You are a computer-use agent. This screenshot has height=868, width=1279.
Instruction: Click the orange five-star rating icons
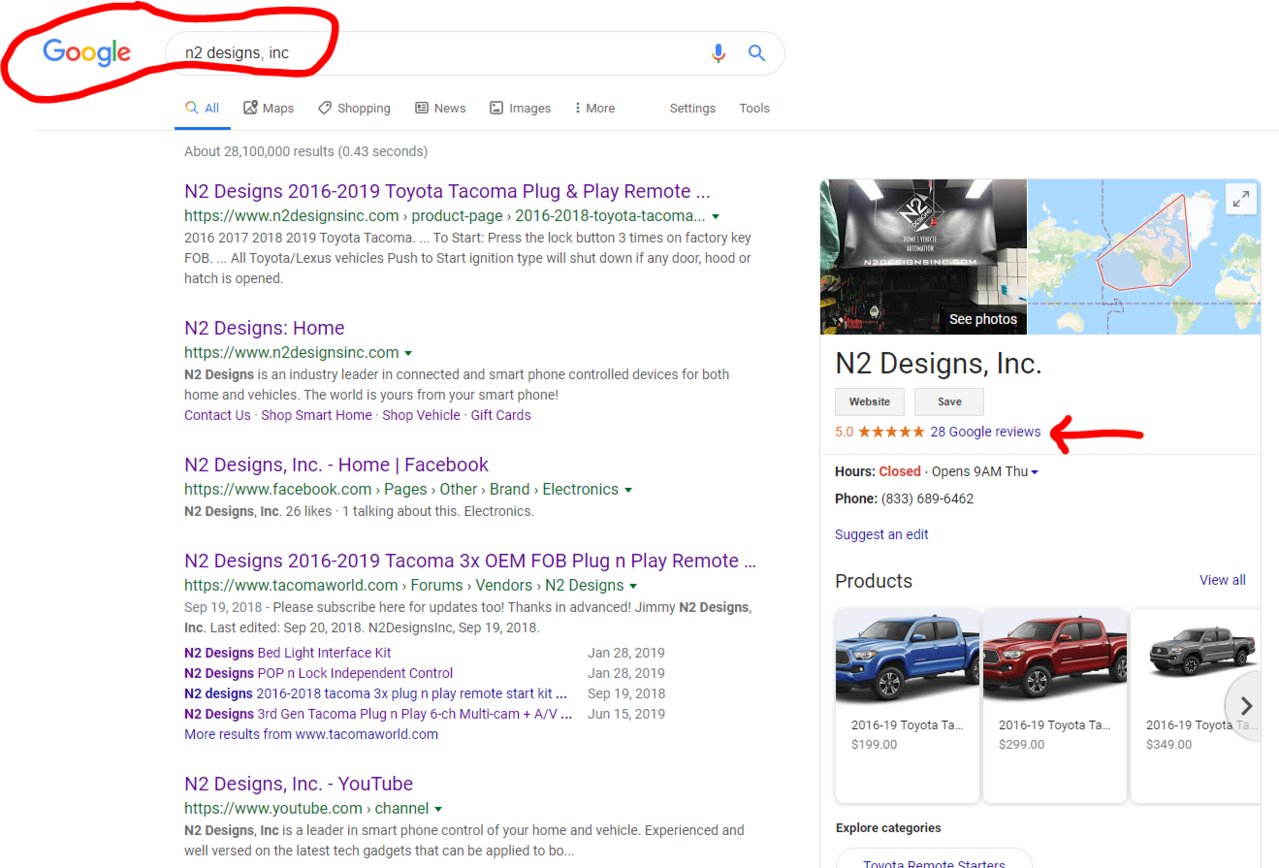click(891, 432)
